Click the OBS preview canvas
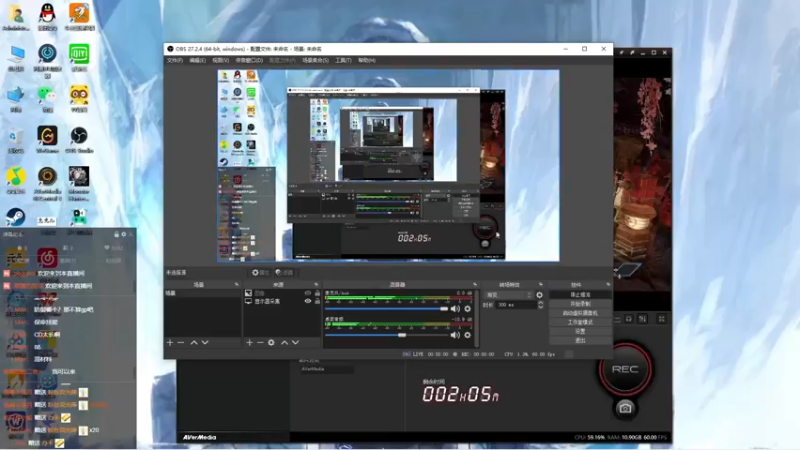 pos(388,166)
